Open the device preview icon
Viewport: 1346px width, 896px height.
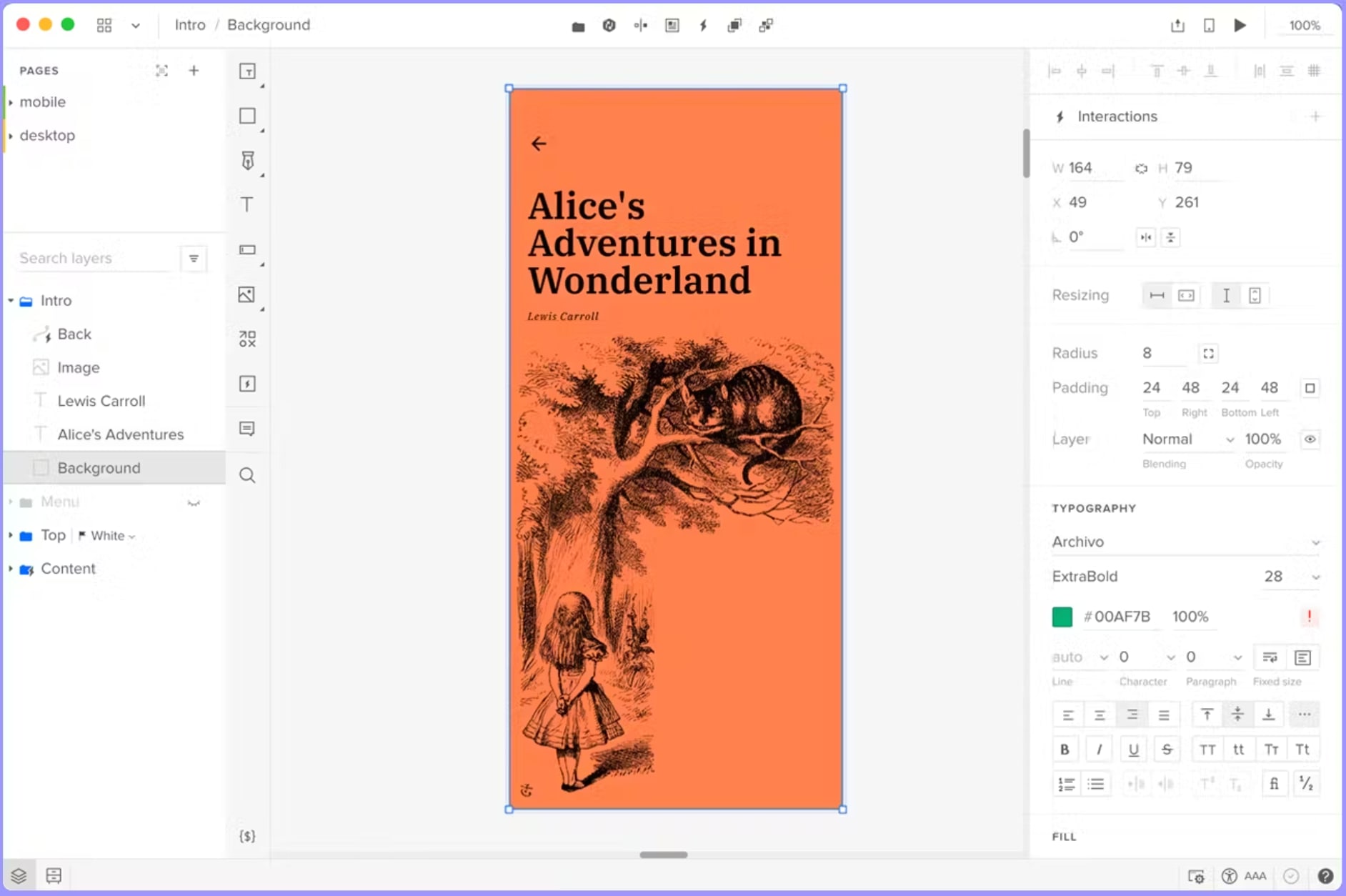pos(1209,26)
